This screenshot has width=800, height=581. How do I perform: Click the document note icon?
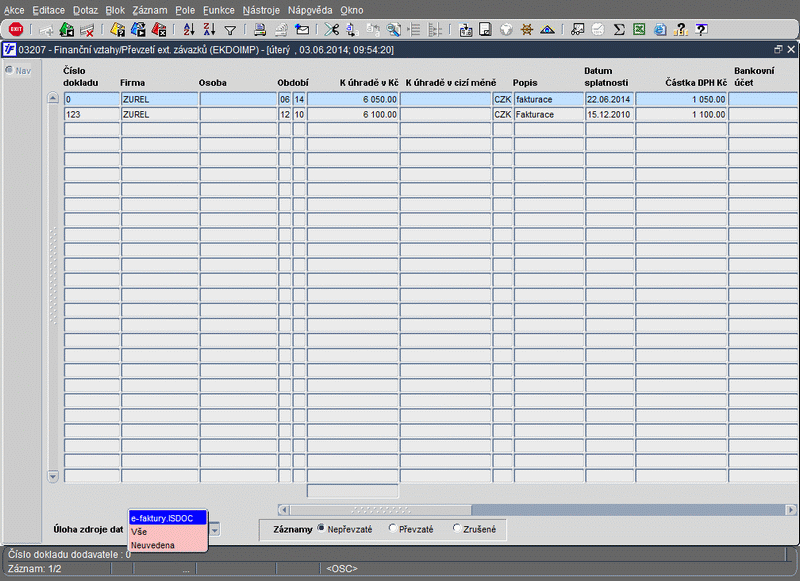(485, 30)
